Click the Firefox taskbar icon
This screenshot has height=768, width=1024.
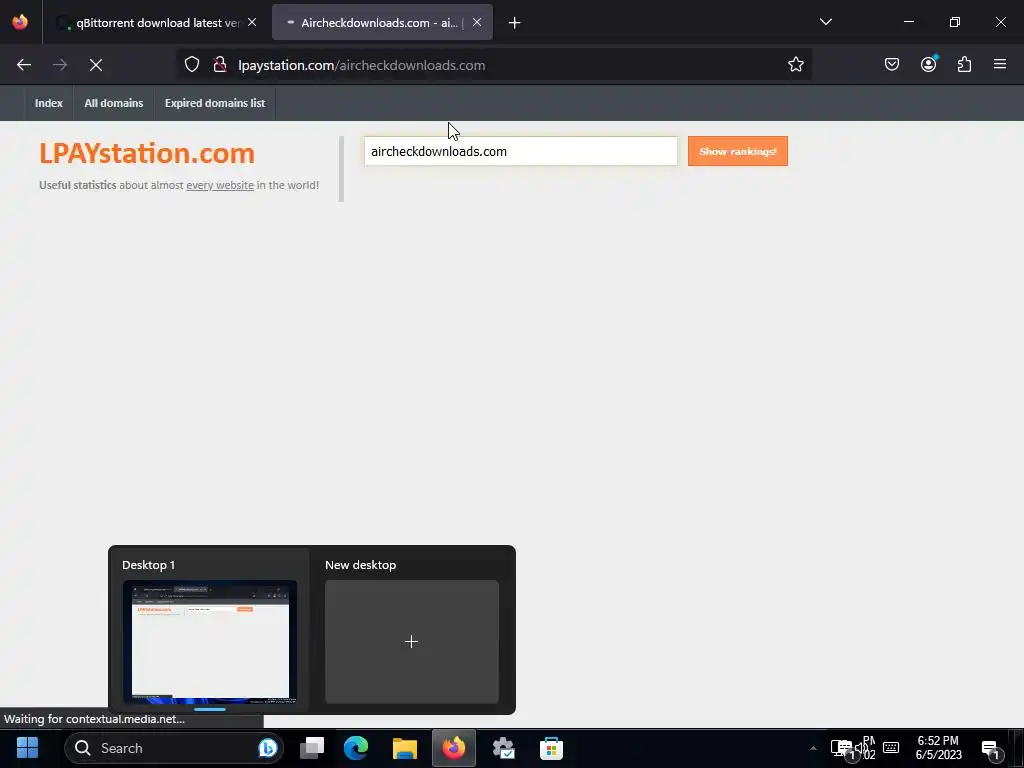click(x=454, y=748)
